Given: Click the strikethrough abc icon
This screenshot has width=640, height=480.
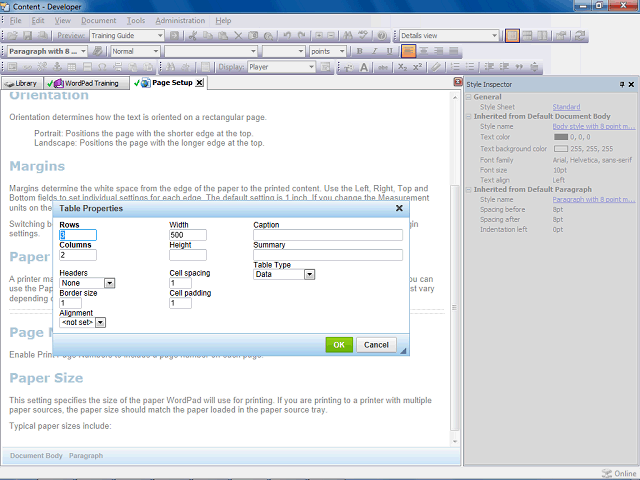Looking at the screenshot, I should tap(382, 67).
